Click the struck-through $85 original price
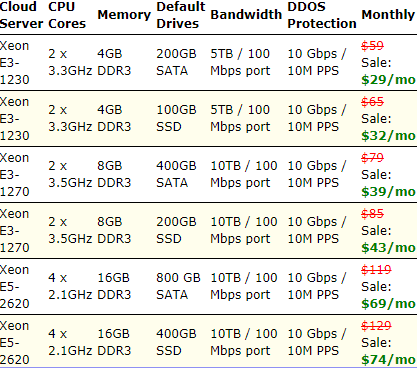Image resolution: width=417 pixels, height=368 pixels. coord(373,213)
